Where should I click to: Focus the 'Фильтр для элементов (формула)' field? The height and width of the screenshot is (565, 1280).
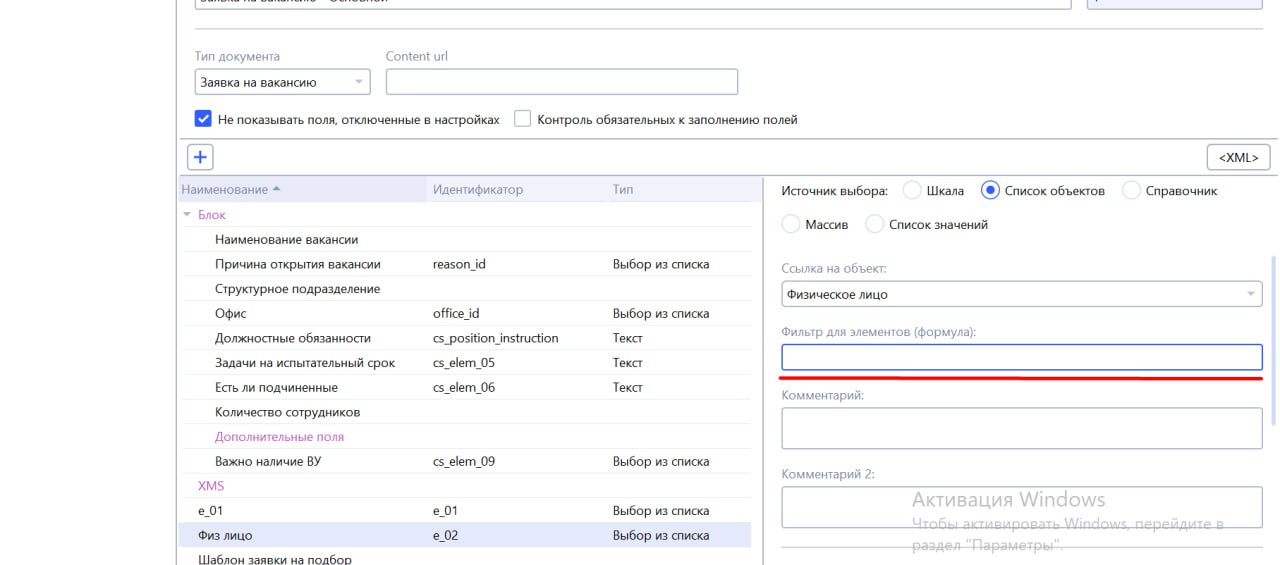point(1021,358)
